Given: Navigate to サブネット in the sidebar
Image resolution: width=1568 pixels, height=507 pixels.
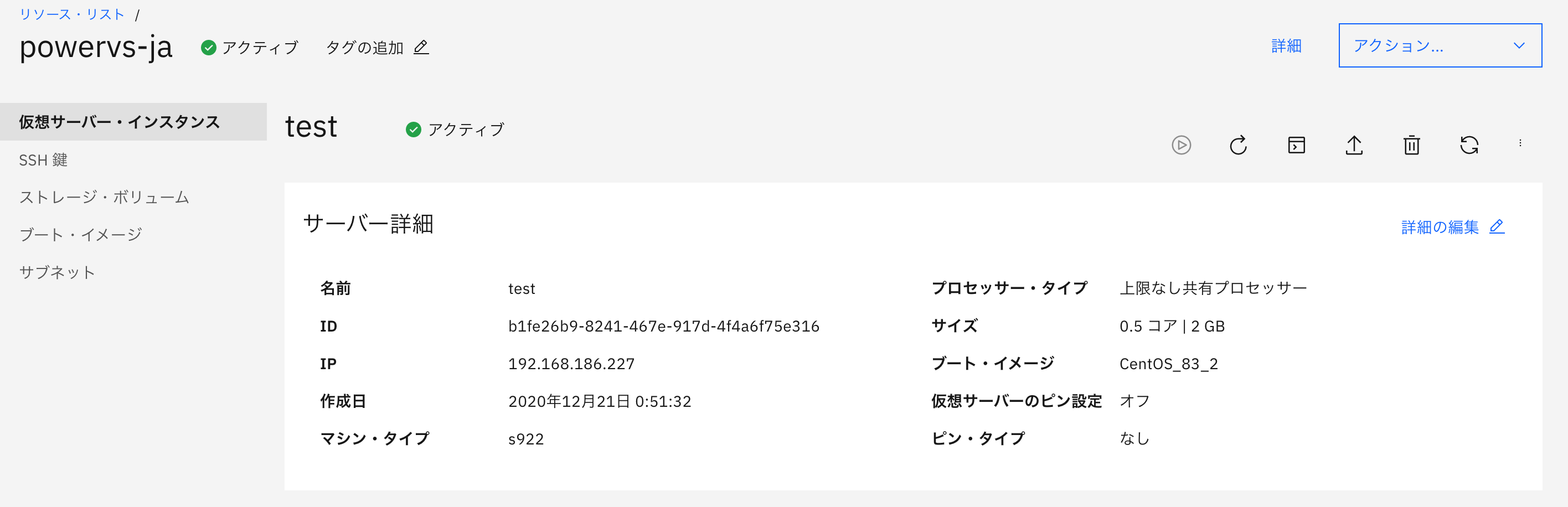Looking at the screenshot, I should click(x=57, y=272).
